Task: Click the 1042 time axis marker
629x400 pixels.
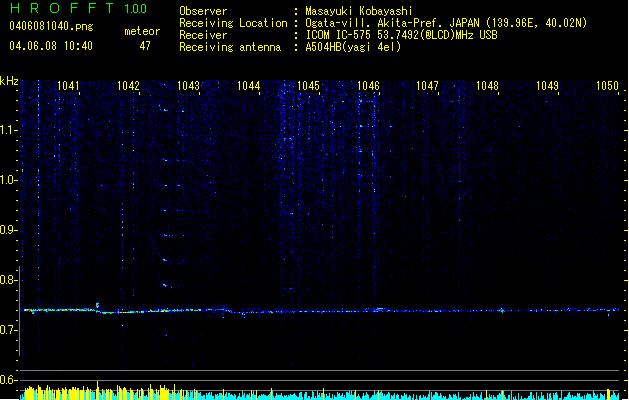Action: (x=128, y=86)
